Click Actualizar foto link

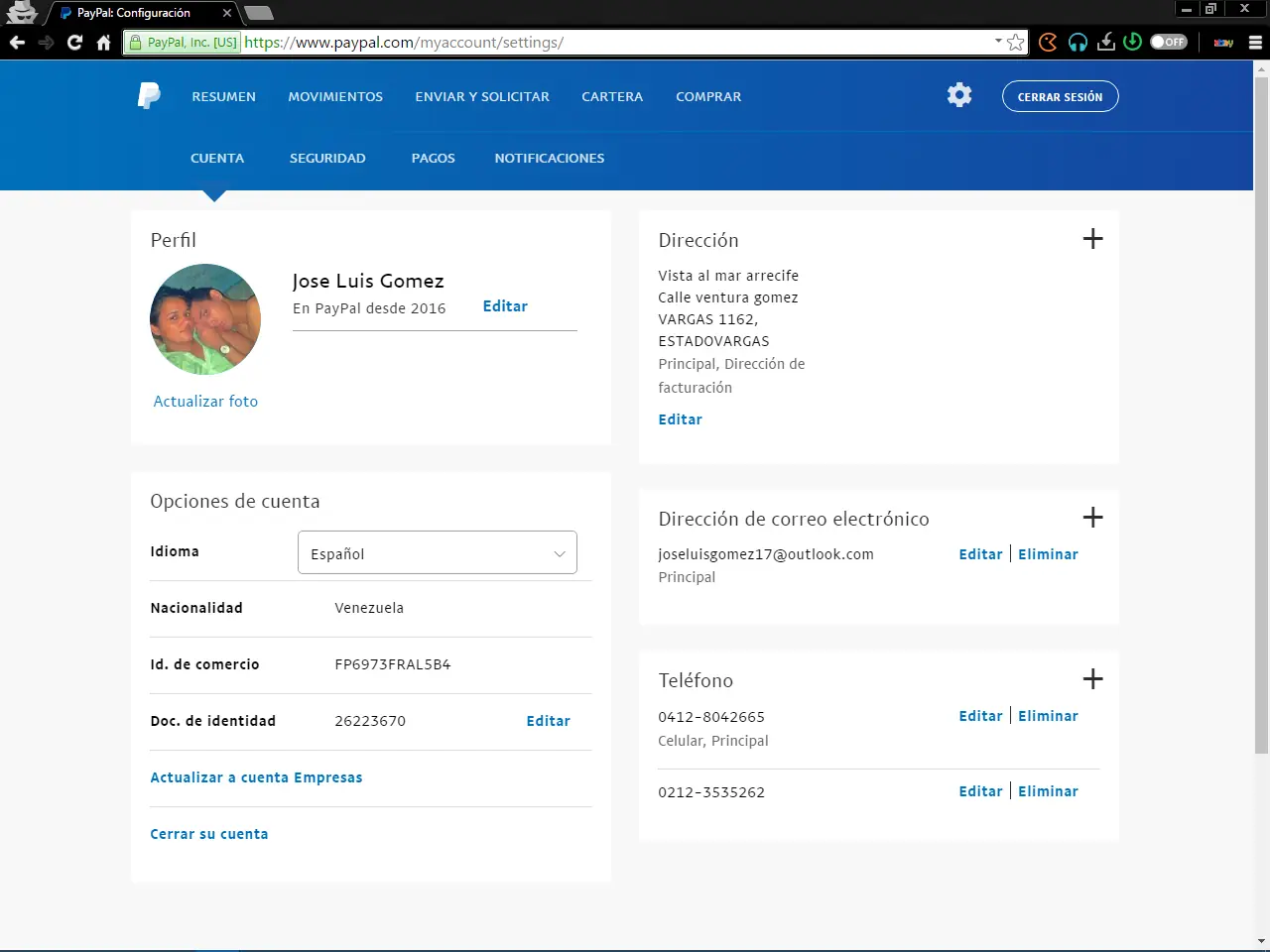(205, 402)
